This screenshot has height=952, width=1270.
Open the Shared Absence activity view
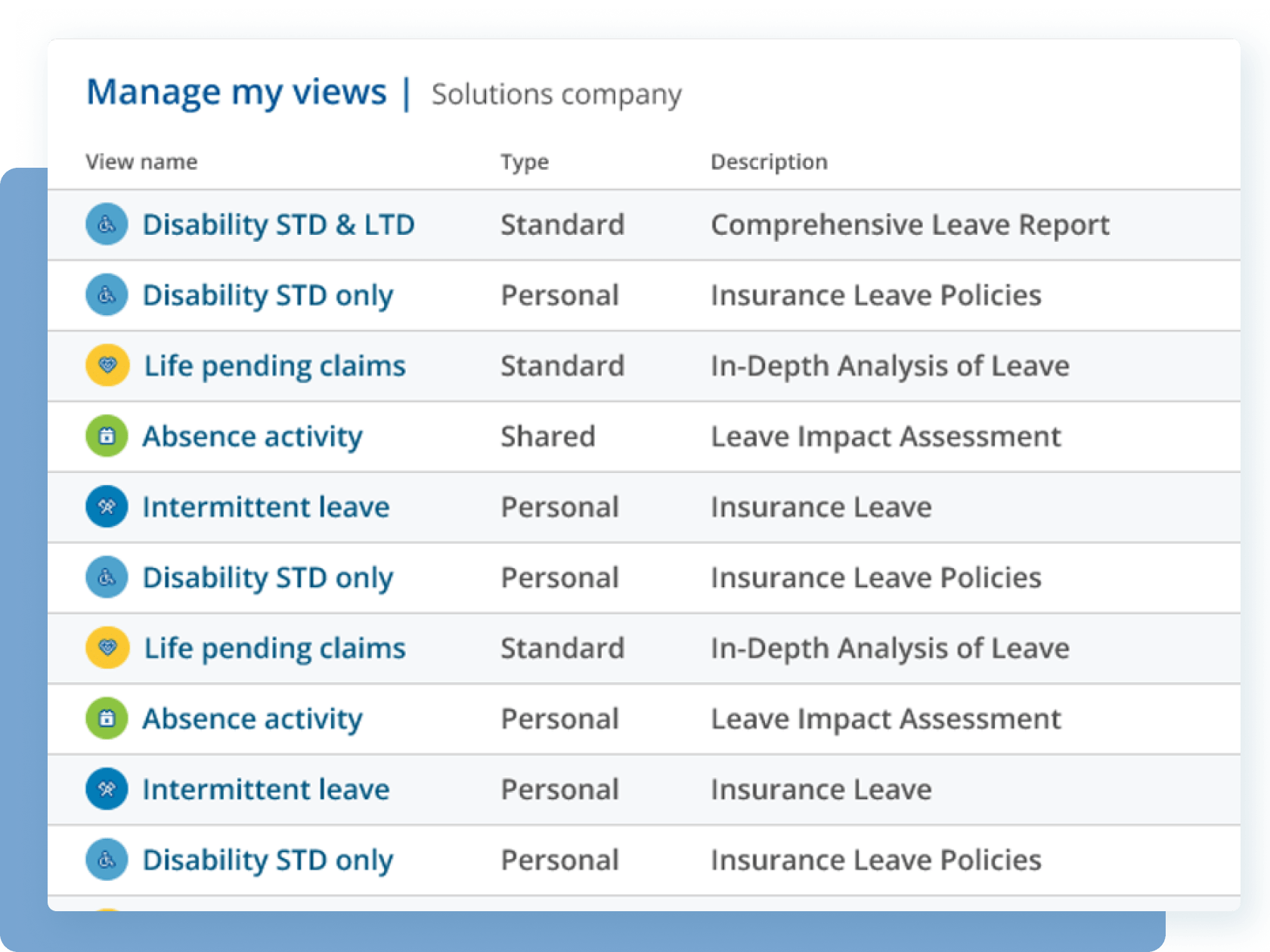pyautogui.click(x=252, y=436)
